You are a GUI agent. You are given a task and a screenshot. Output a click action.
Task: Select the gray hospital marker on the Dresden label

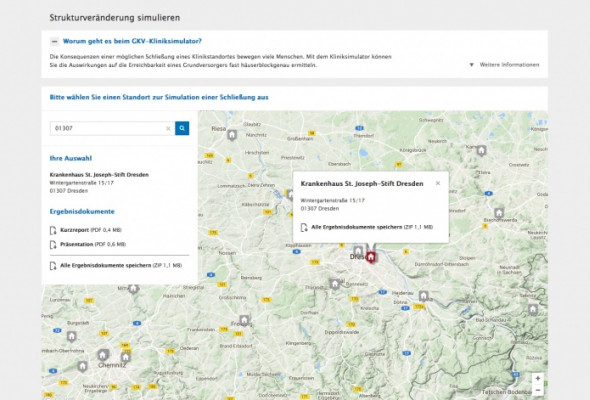[x=358, y=251]
